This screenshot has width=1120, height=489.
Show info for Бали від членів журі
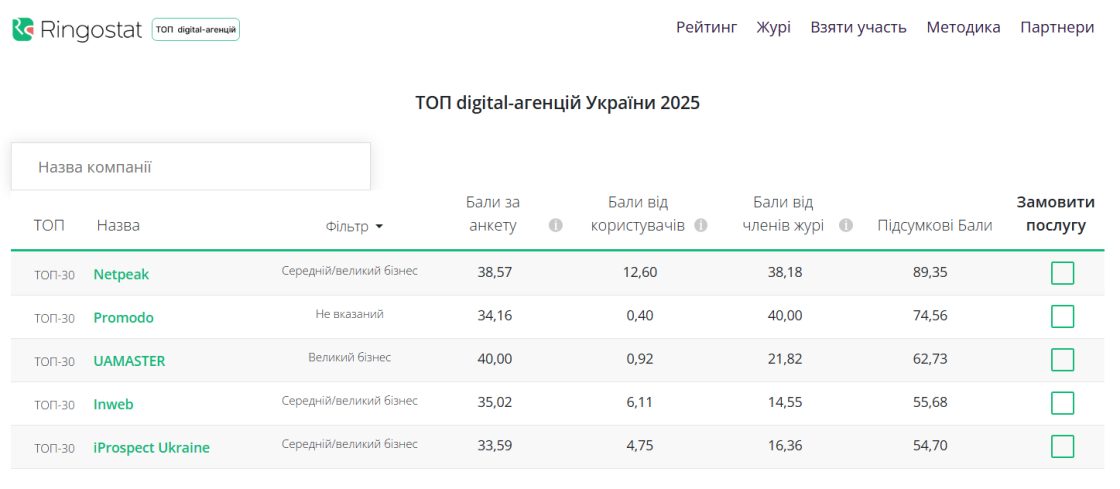click(846, 226)
